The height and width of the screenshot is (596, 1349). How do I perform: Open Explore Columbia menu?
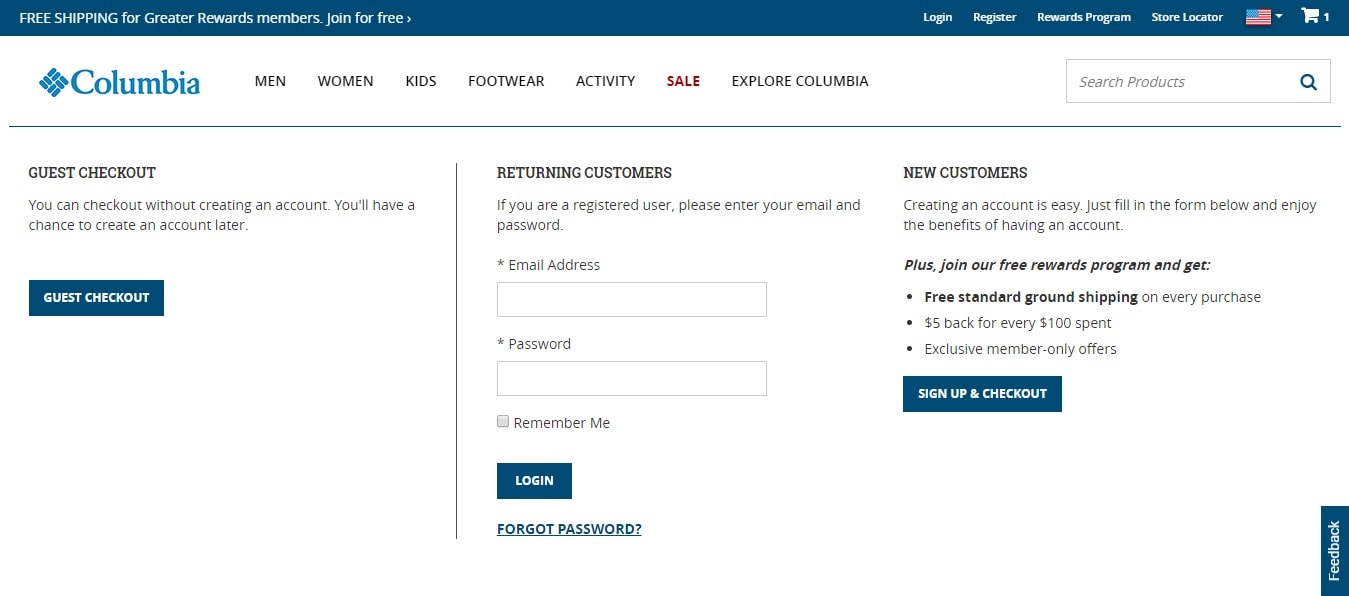800,81
